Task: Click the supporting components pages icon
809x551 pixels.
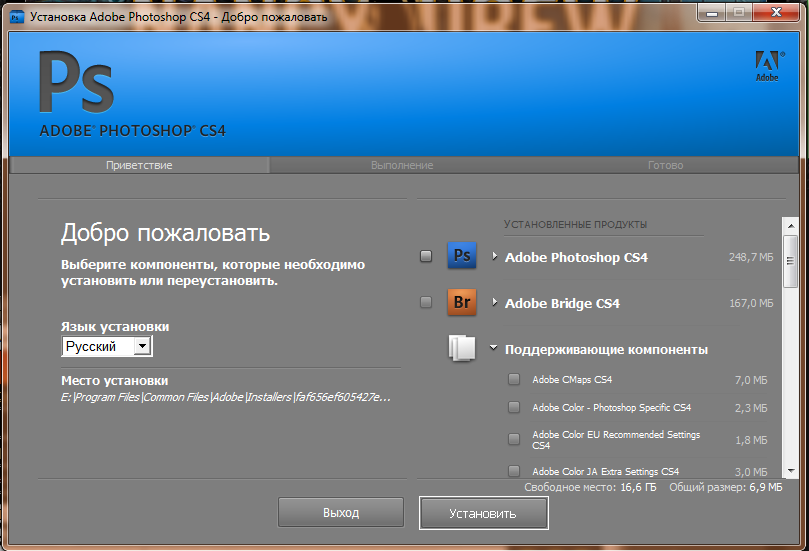Action: [x=462, y=348]
